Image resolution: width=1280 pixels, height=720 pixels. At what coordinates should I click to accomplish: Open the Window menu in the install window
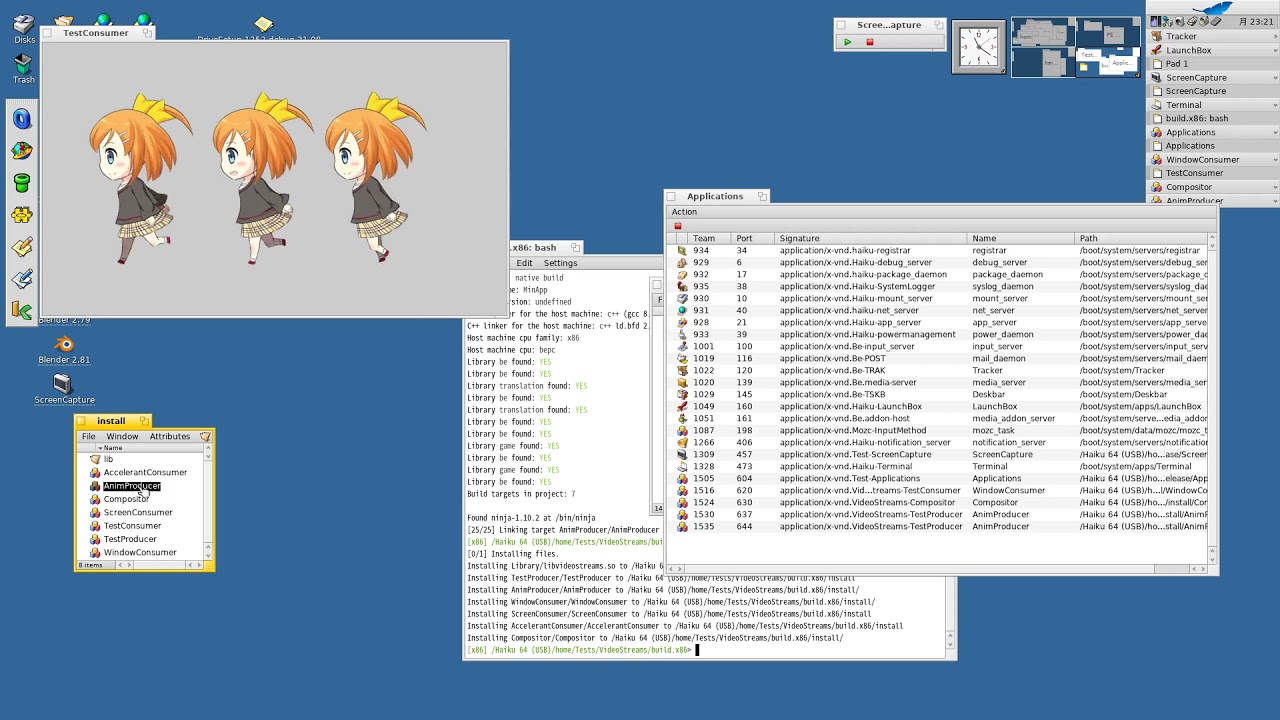coord(122,437)
